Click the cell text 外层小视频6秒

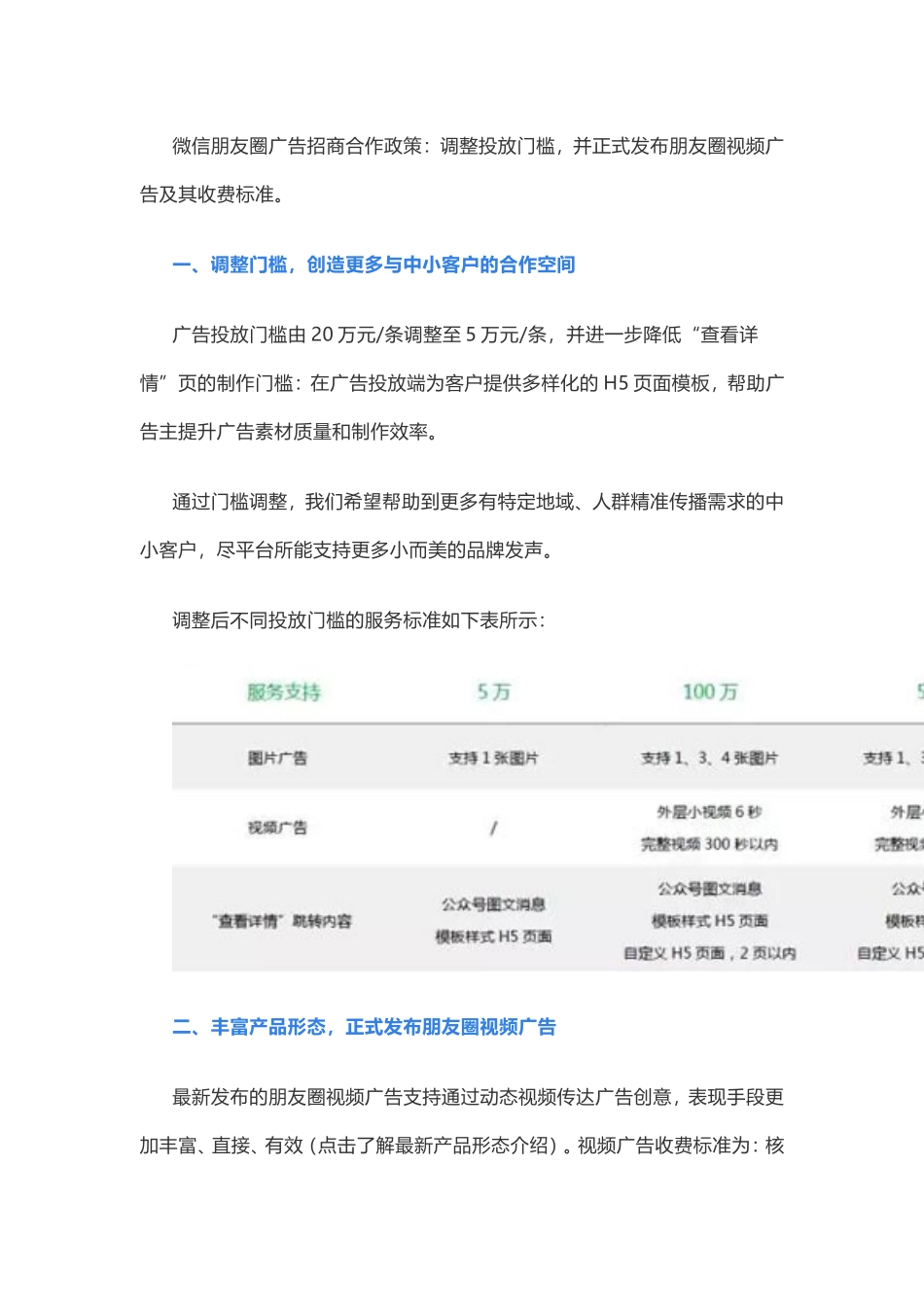tap(709, 812)
